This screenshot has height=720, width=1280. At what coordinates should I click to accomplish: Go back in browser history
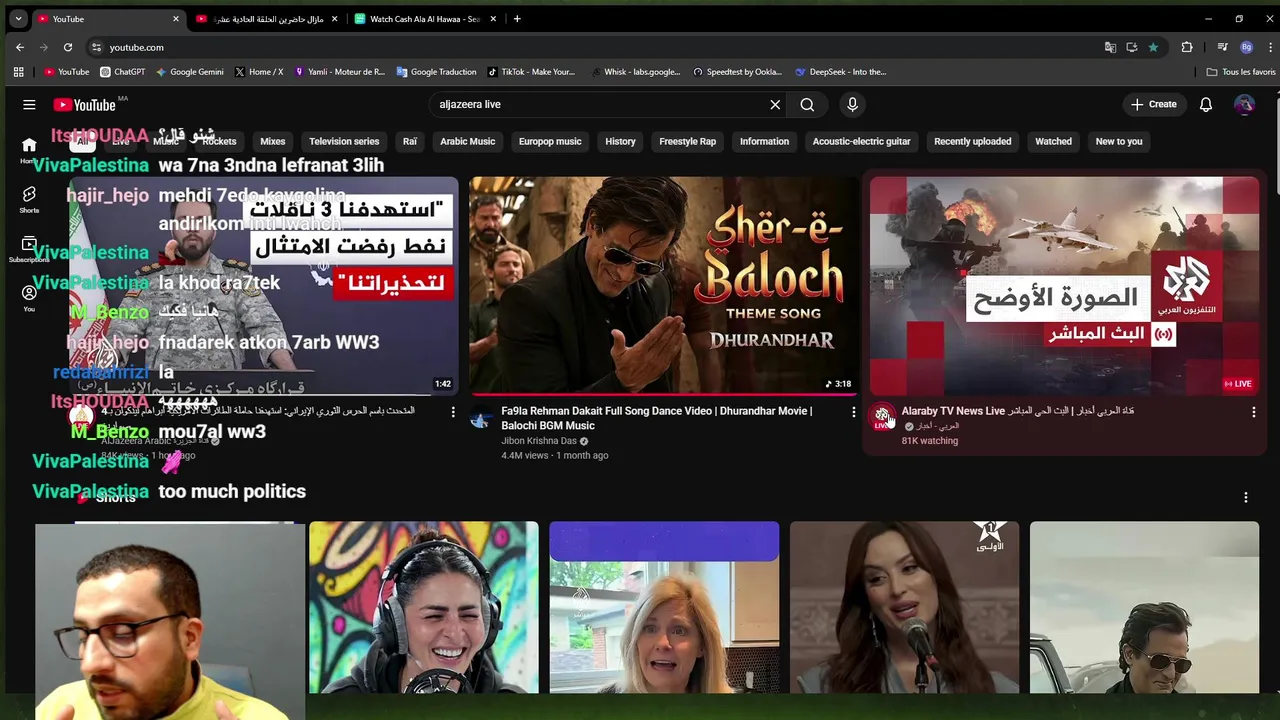tap(19, 47)
